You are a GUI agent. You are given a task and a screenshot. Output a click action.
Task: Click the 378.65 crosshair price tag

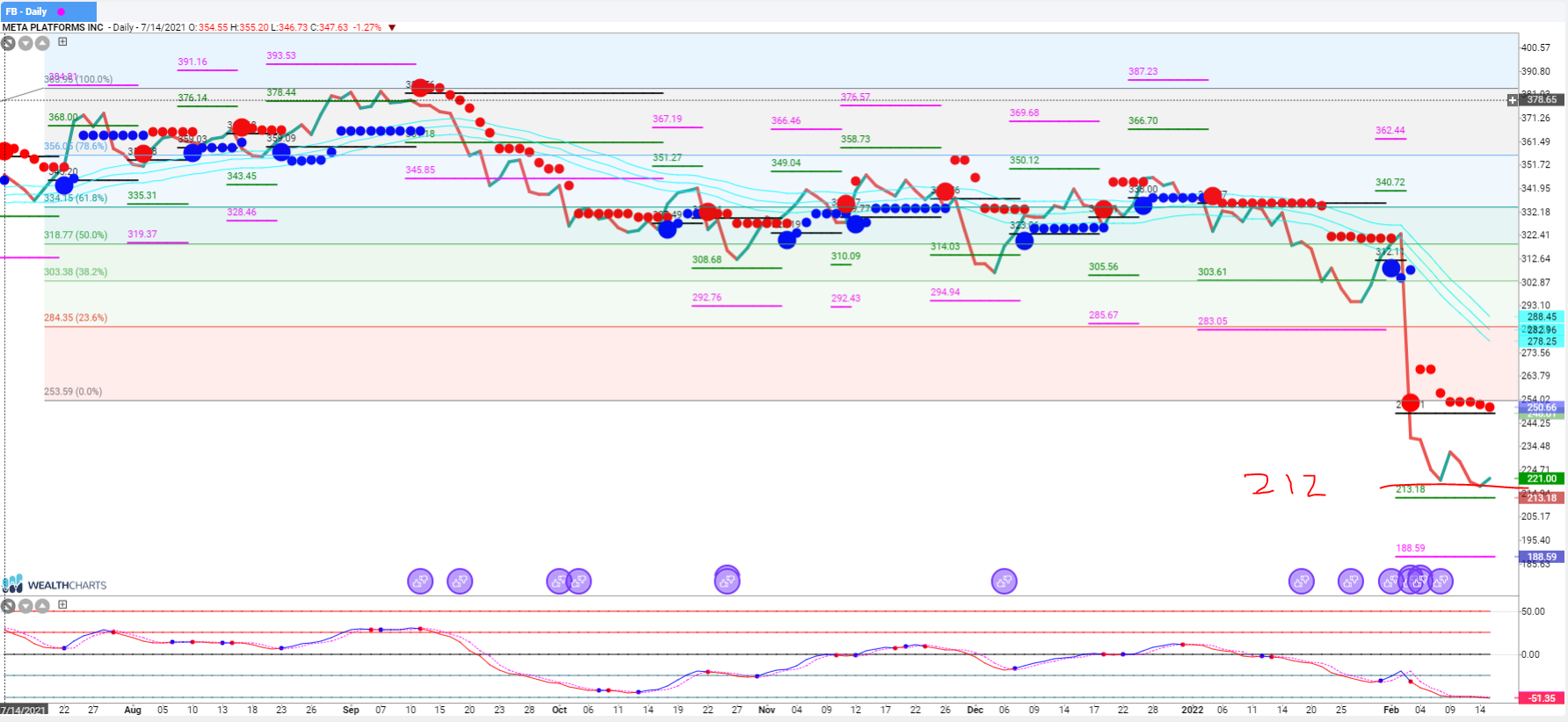pos(1542,100)
